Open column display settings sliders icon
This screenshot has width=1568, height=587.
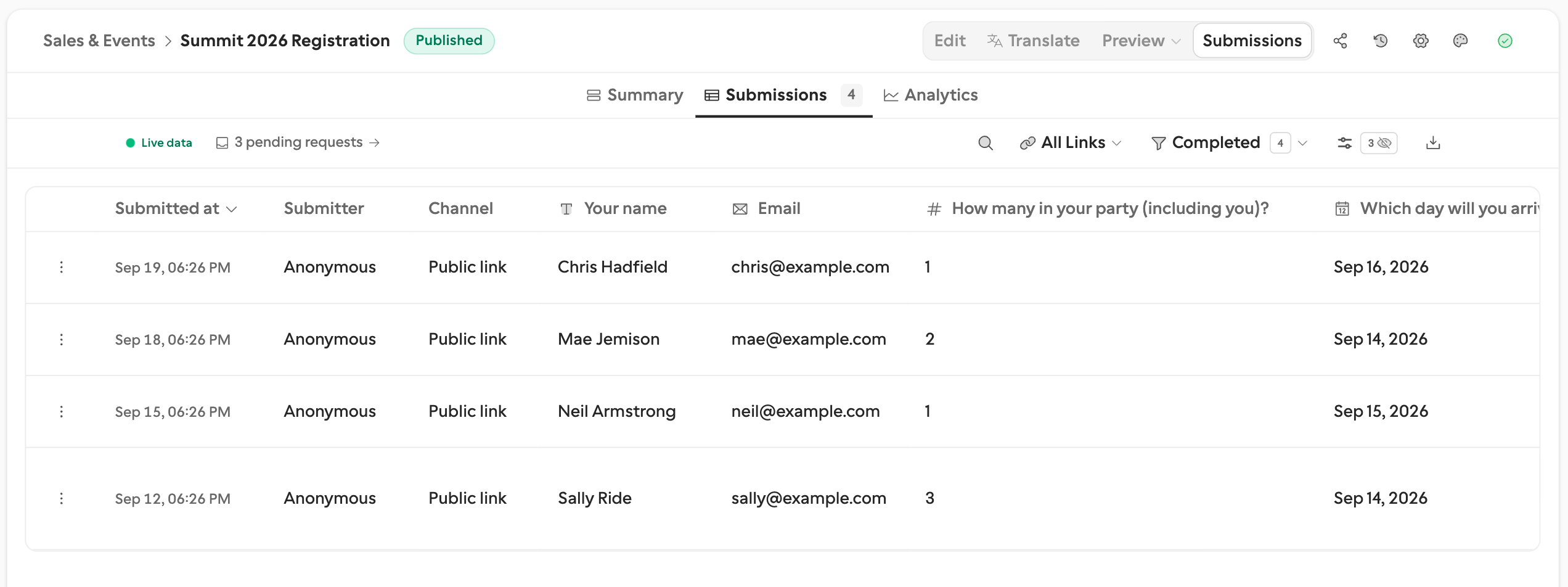pos(1344,143)
